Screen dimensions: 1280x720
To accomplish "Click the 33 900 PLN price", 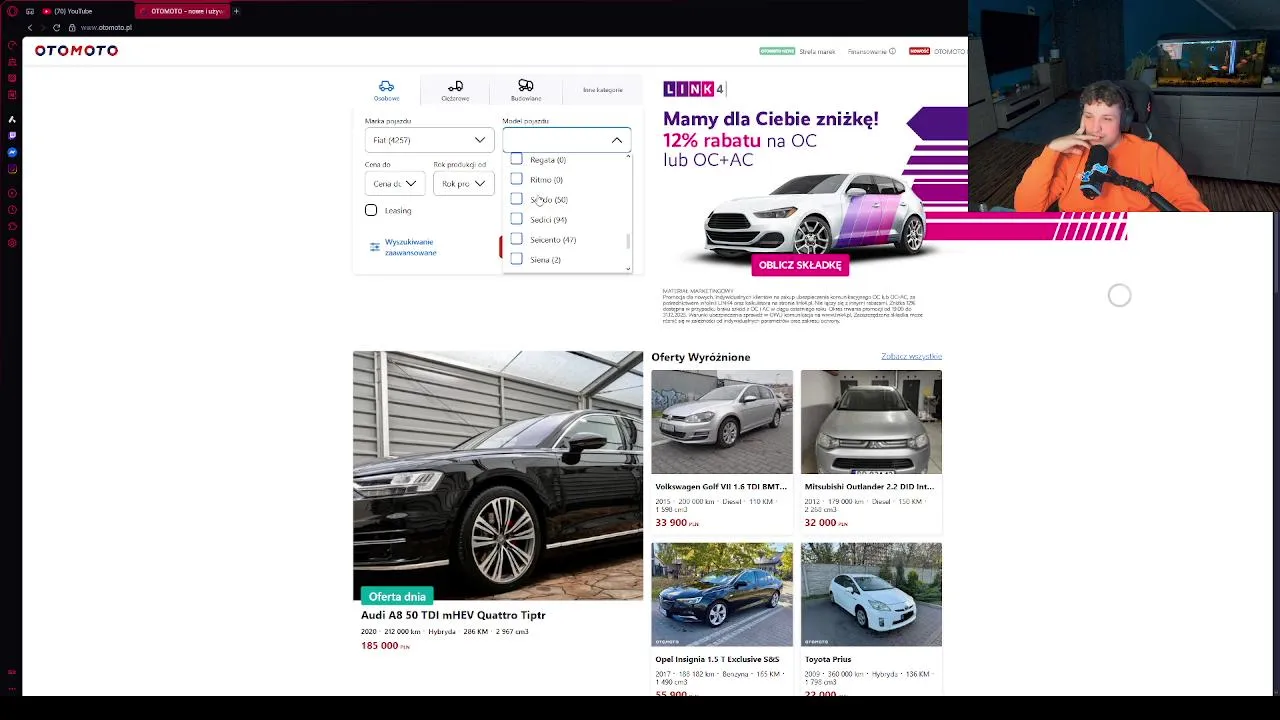I will point(677,523).
